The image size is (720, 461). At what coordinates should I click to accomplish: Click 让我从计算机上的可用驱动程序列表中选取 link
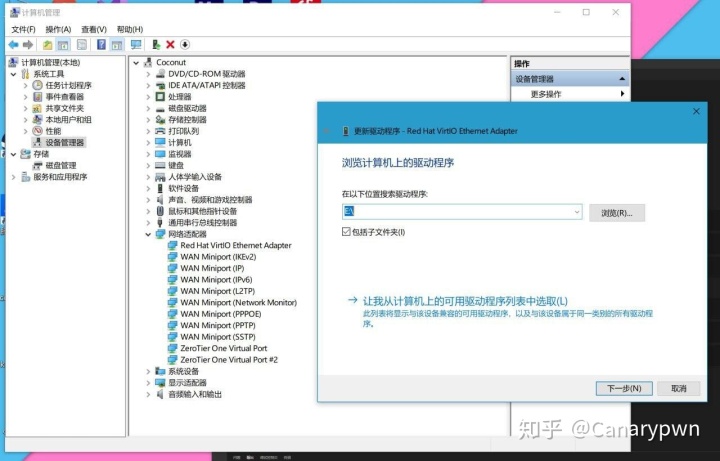465,301
